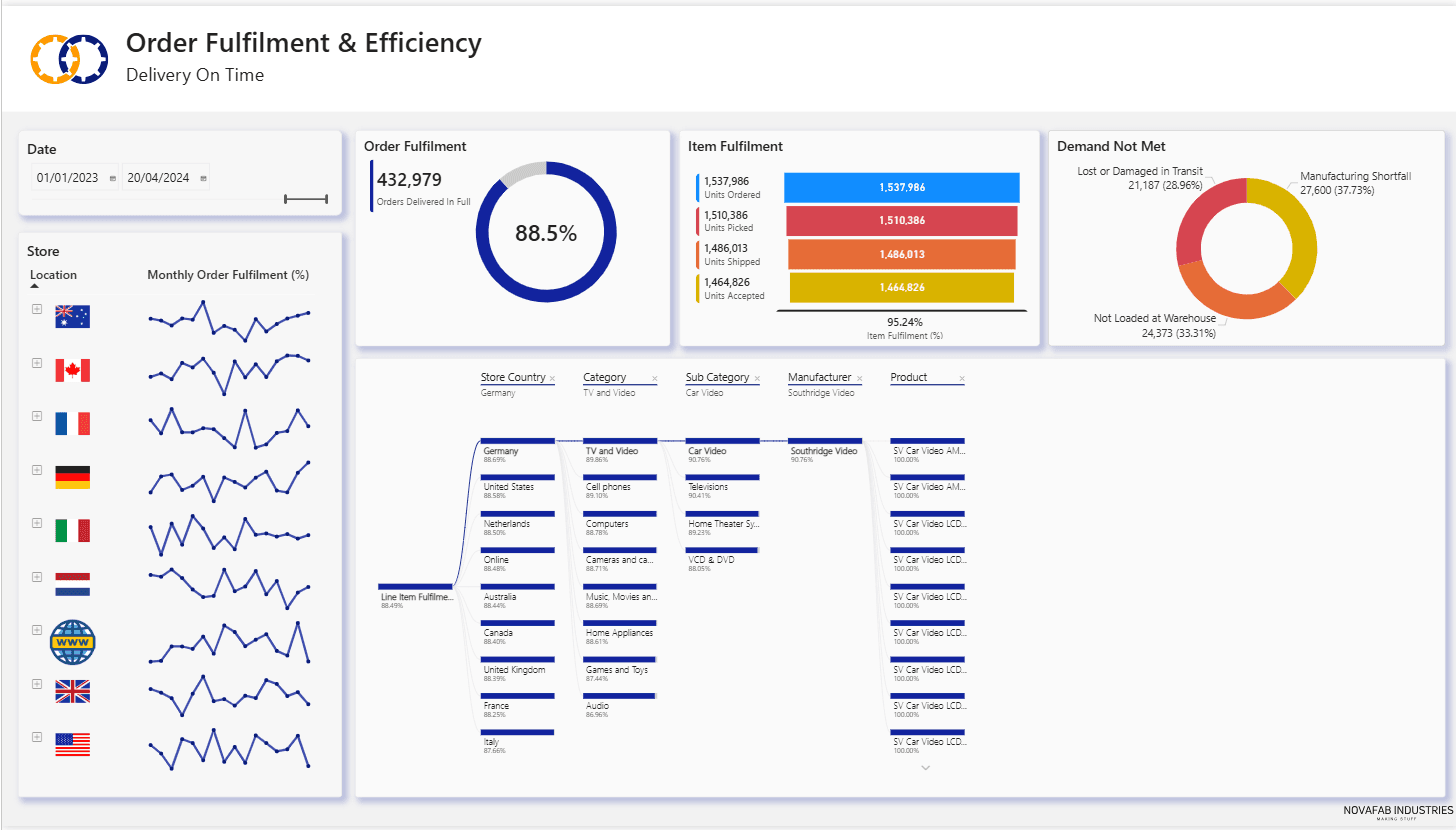This screenshot has width=1456, height=830.
Task: Open the end date calendar picker icon
Action: click(204, 178)
